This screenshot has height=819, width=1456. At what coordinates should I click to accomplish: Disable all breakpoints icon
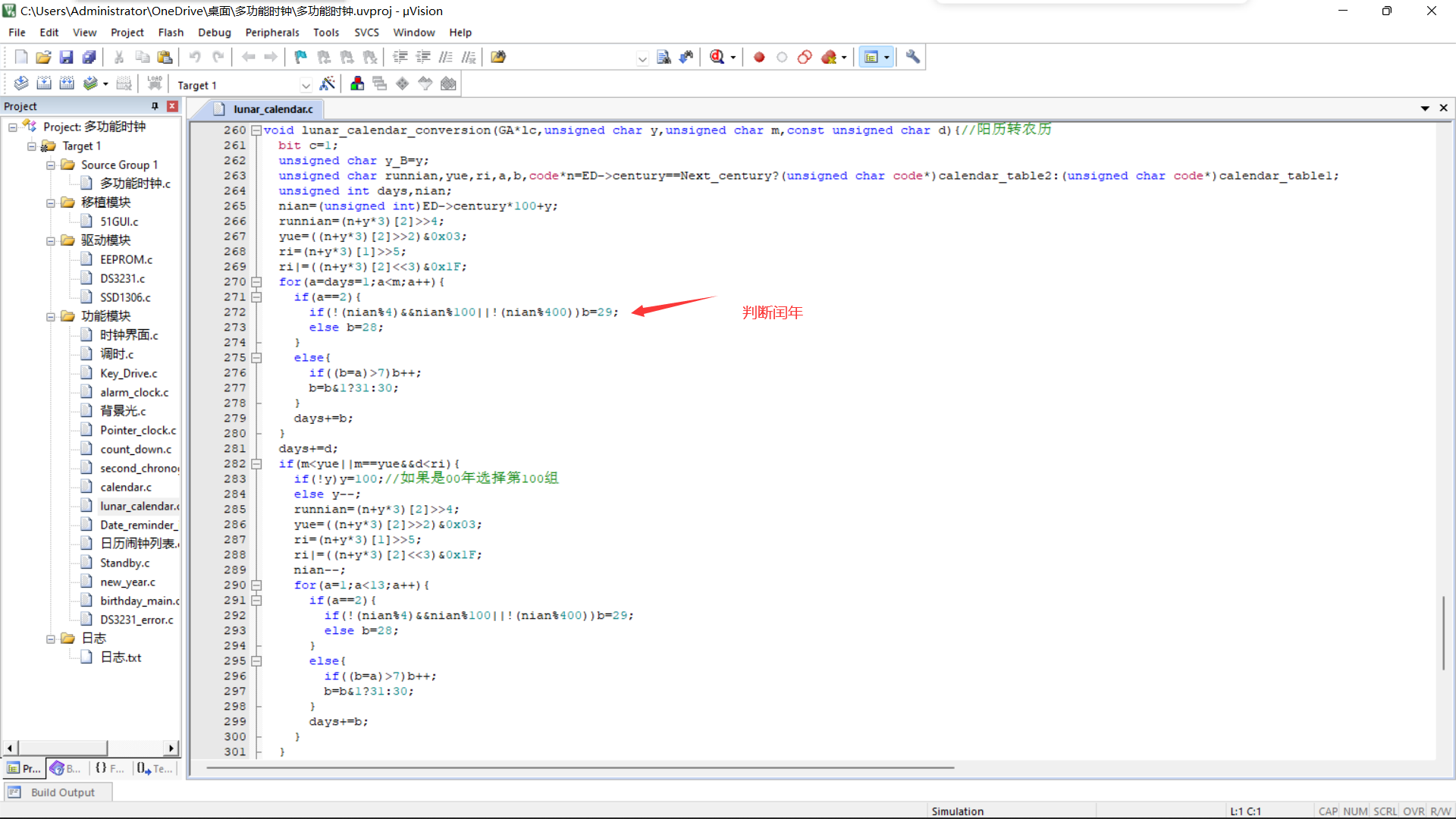[x=805, y=57]
